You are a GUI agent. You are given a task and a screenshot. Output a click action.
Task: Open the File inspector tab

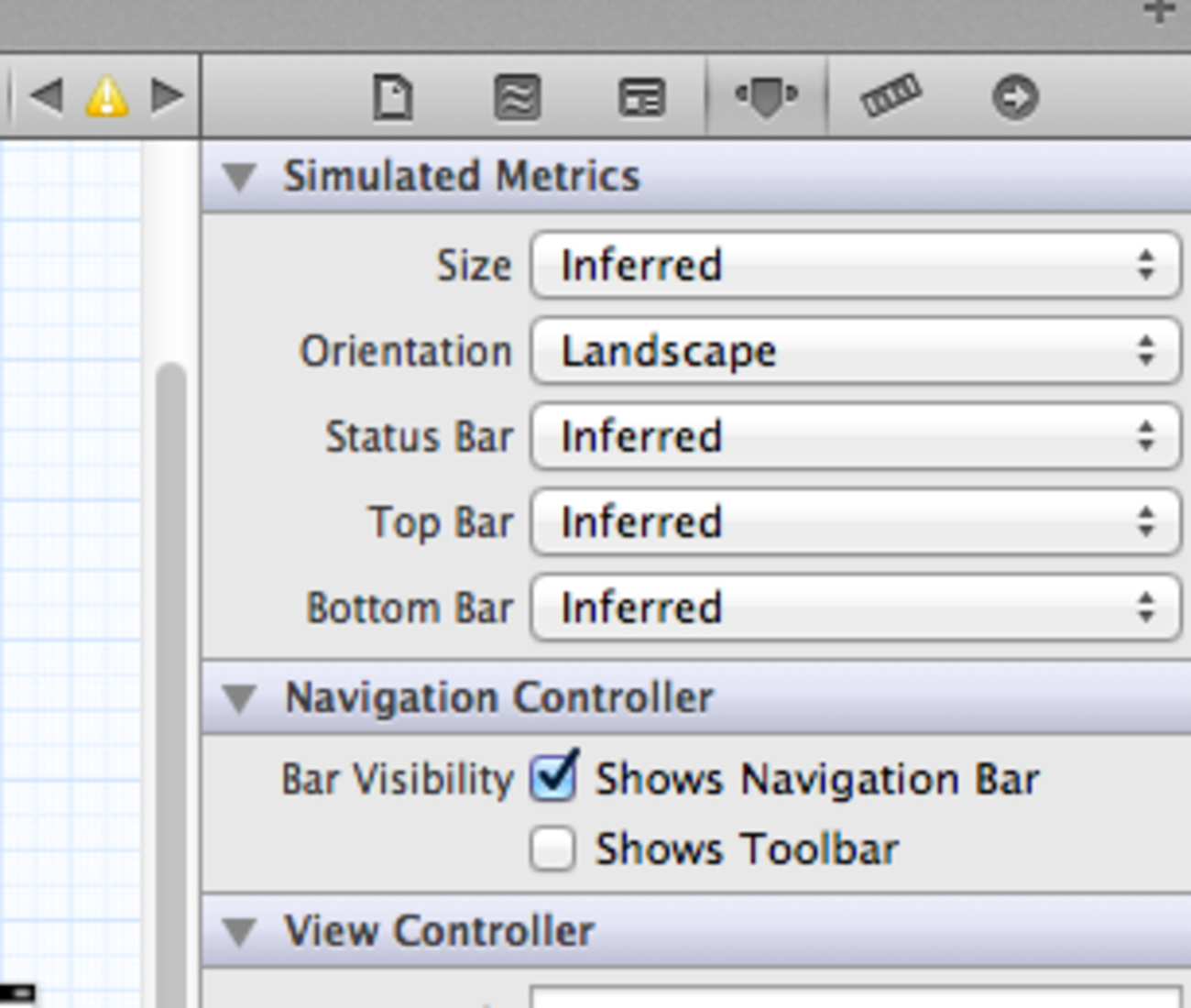coord(393,97)
